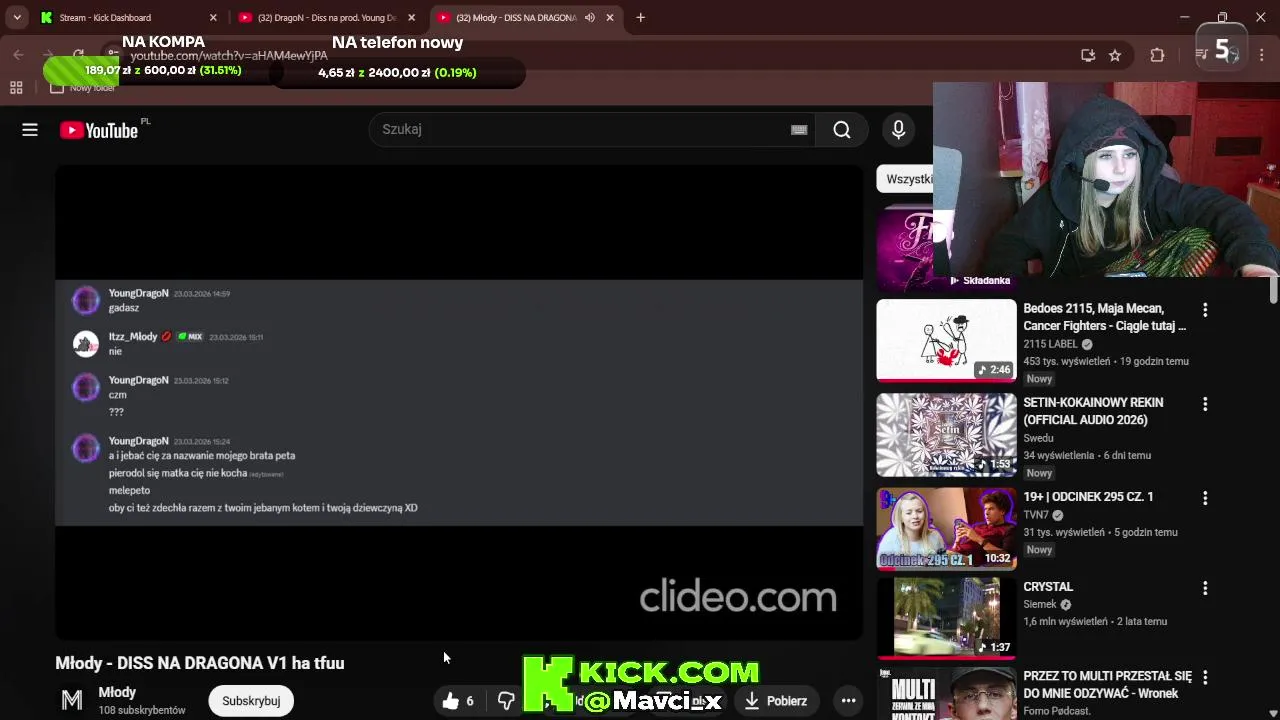
Task: Click the YouTube page vertical scrollbar
Action: tap(1273, 290)
